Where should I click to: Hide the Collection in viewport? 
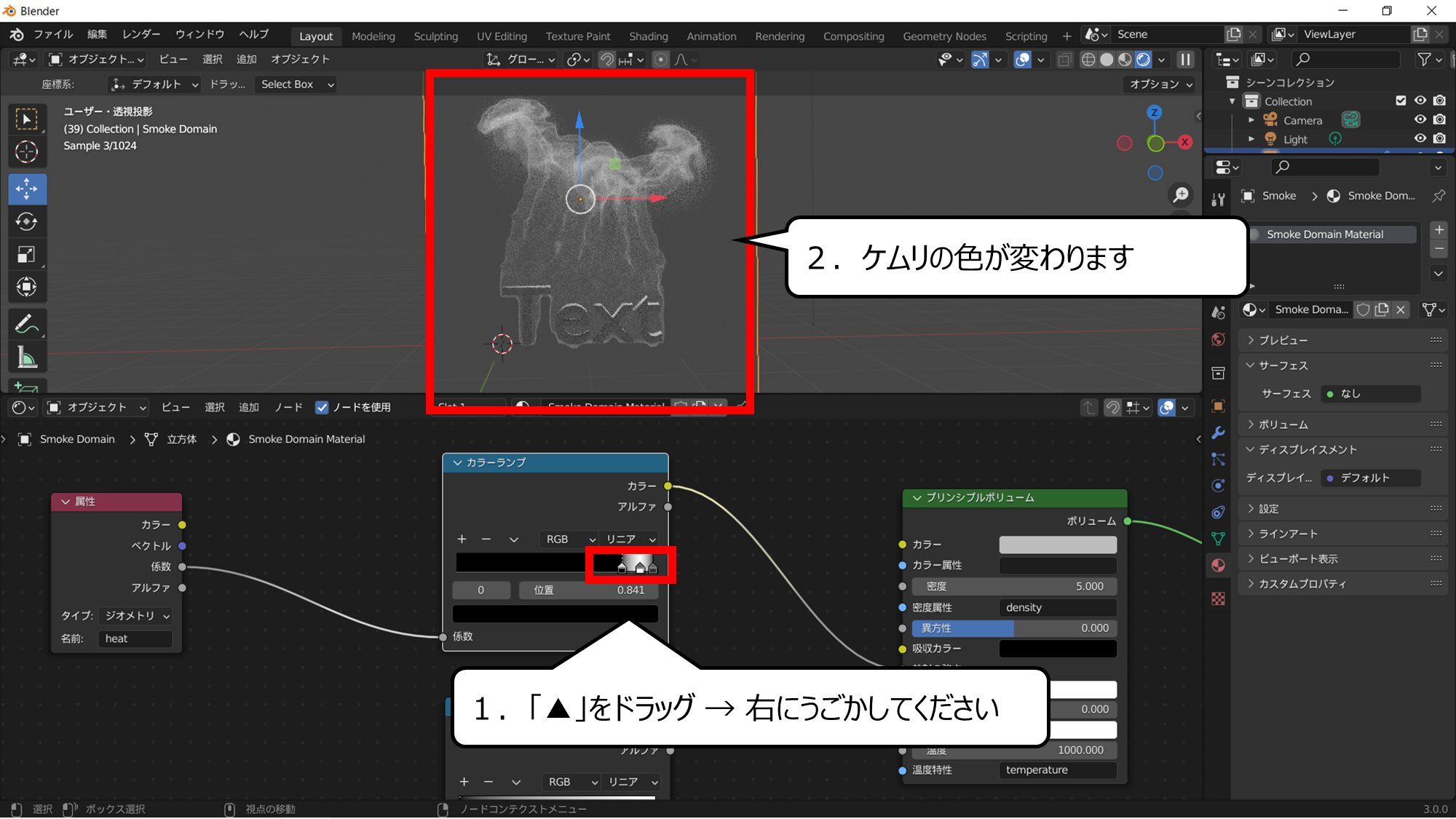[x=1420, y=100]
